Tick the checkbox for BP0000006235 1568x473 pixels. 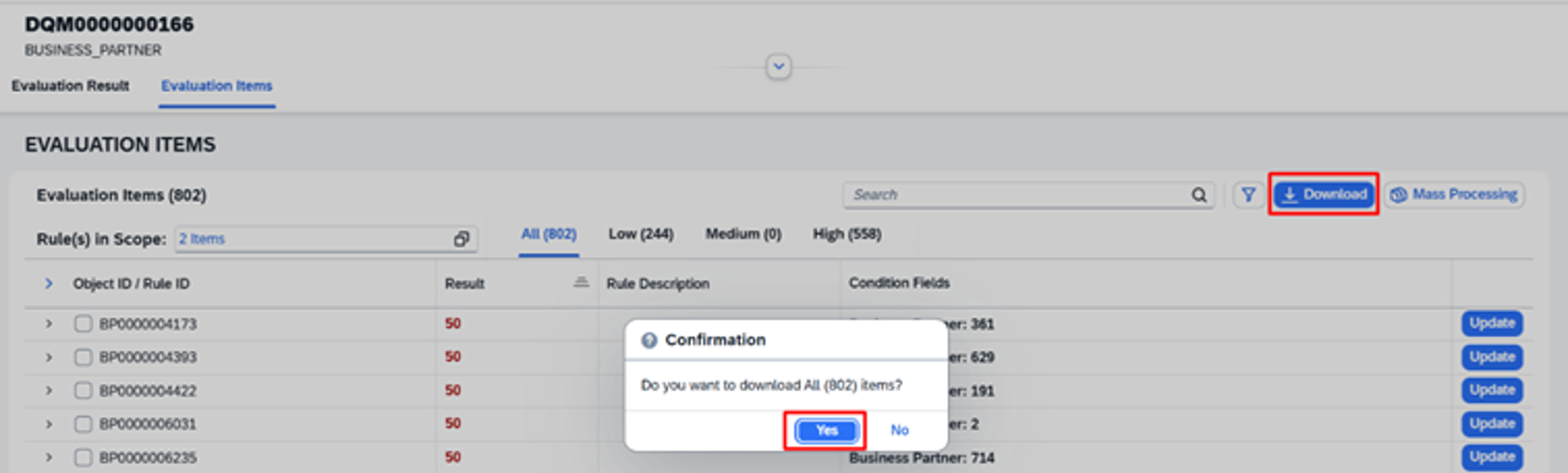(83, 457)
